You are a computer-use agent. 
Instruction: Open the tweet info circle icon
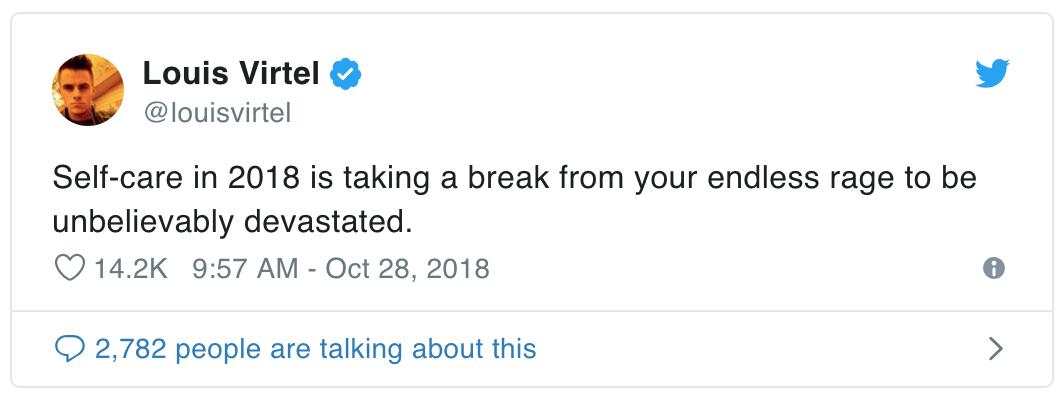[x=993, y=268]
